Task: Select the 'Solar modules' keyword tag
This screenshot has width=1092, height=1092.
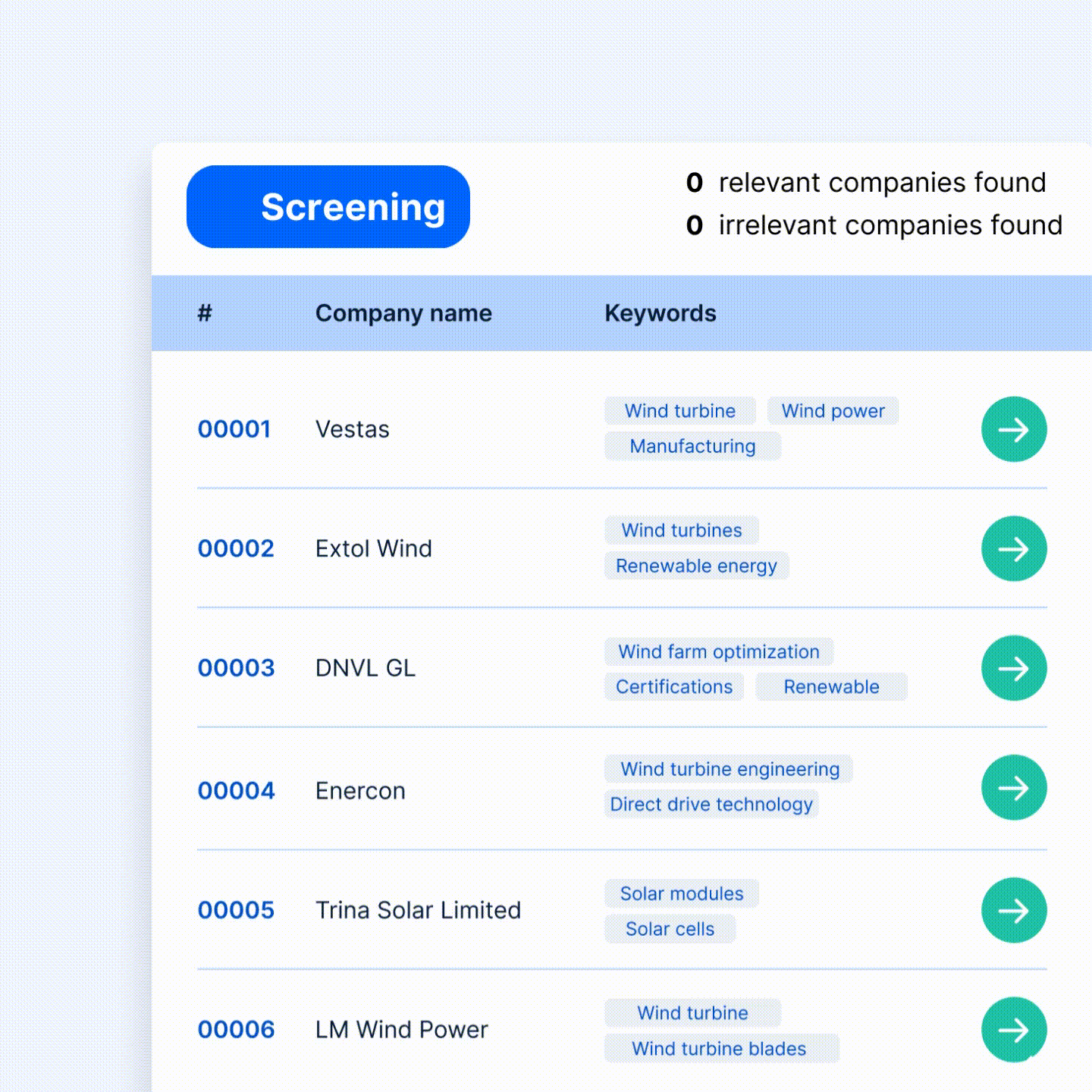Action: pos(682,893)
